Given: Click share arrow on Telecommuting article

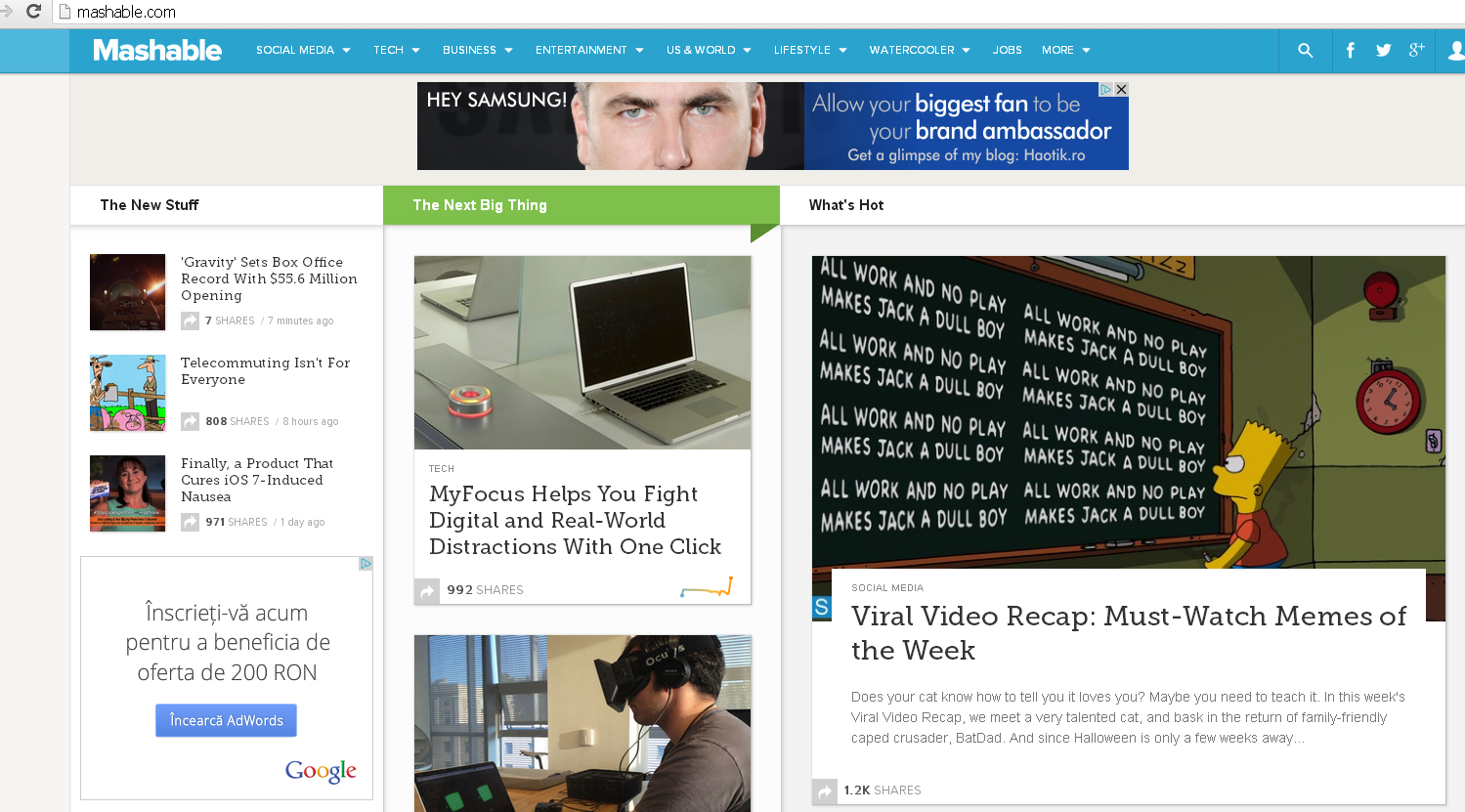Looking at the screenshot, I should pyautogui.click(x=190, y=421).
